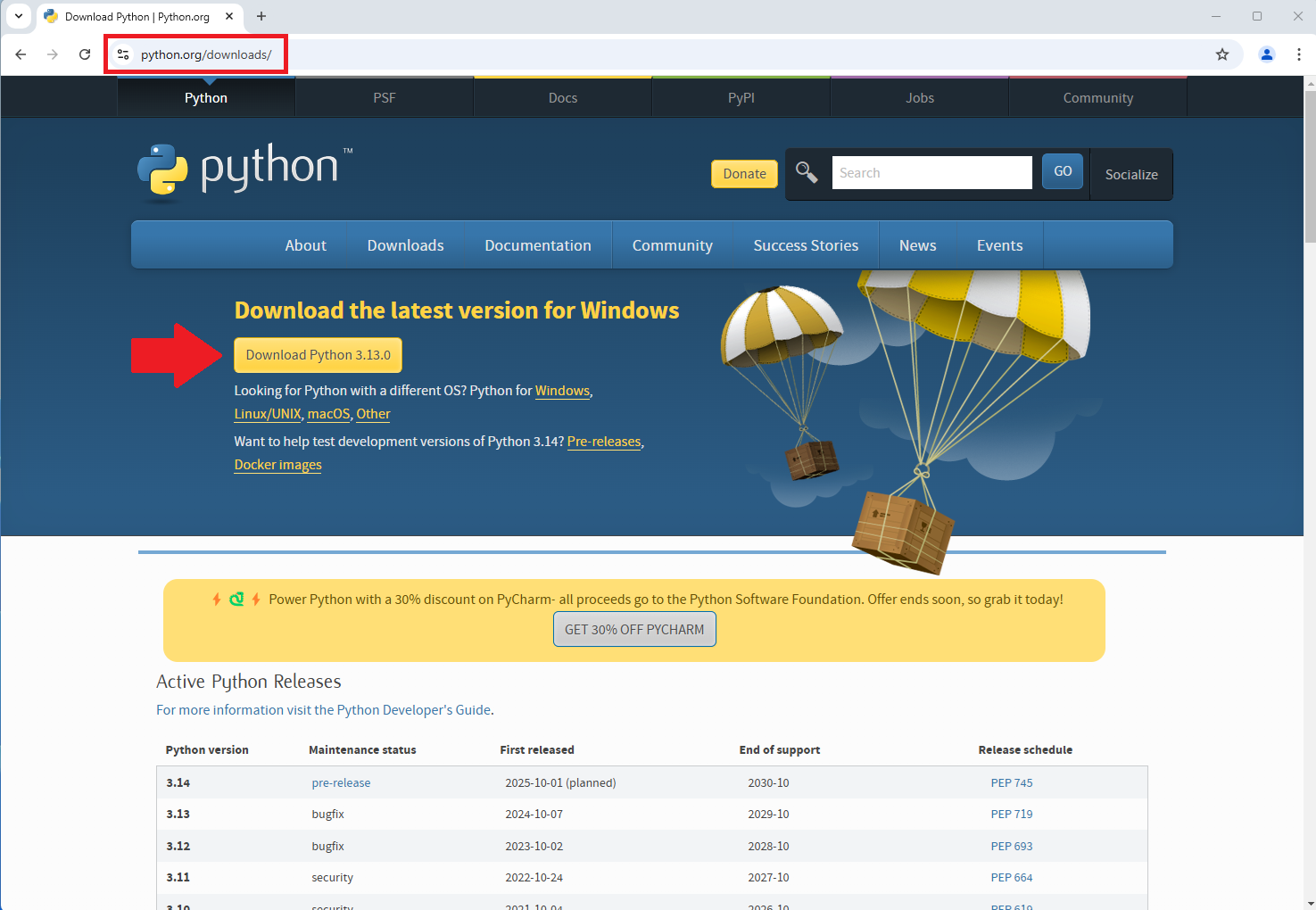The height and width of the screenshot is (910, 1316).
Task: Select the PyPI top-bar tab
Action: 741,97
